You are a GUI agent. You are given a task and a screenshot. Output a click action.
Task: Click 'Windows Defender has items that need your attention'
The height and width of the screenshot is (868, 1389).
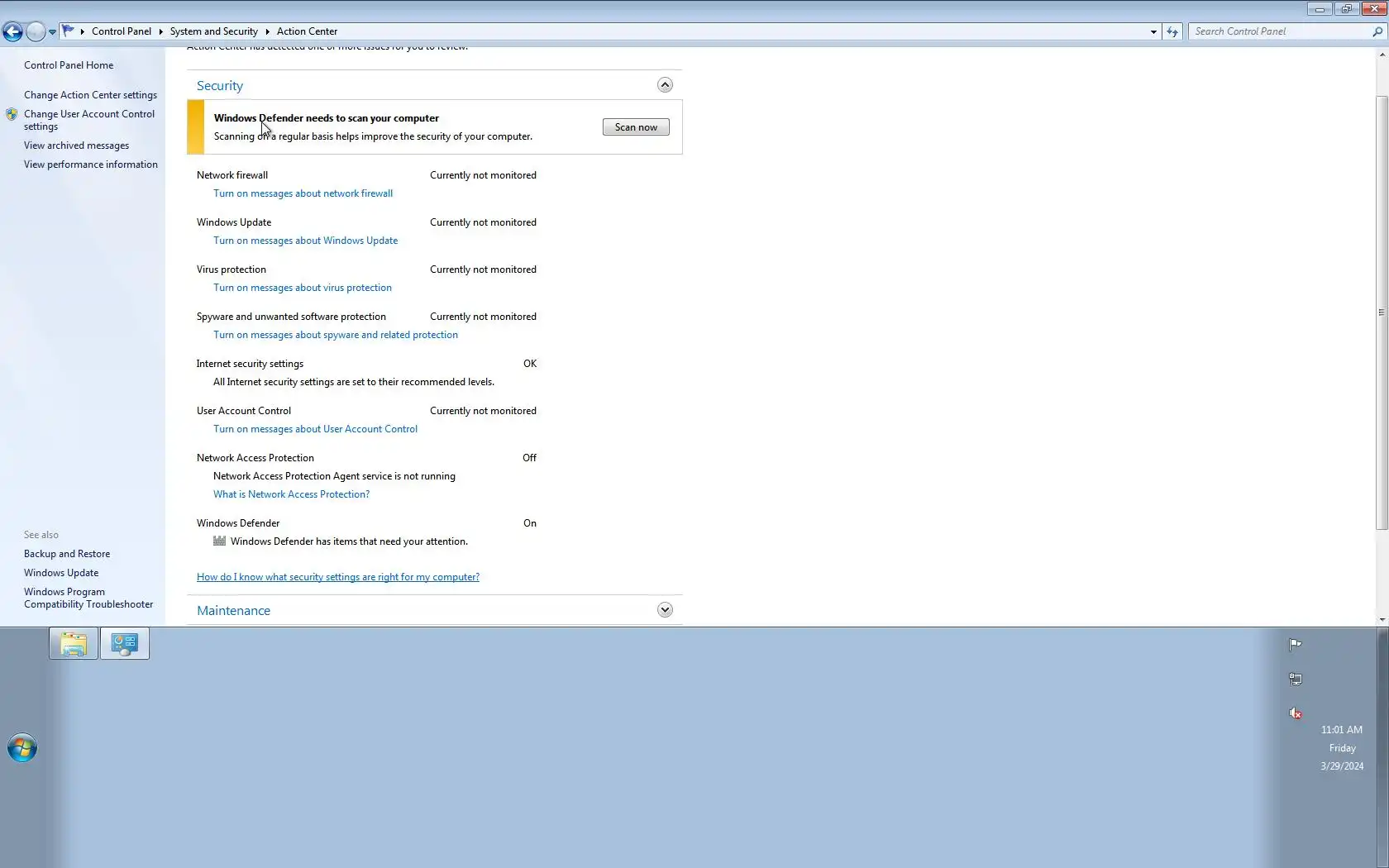point(349,541)
